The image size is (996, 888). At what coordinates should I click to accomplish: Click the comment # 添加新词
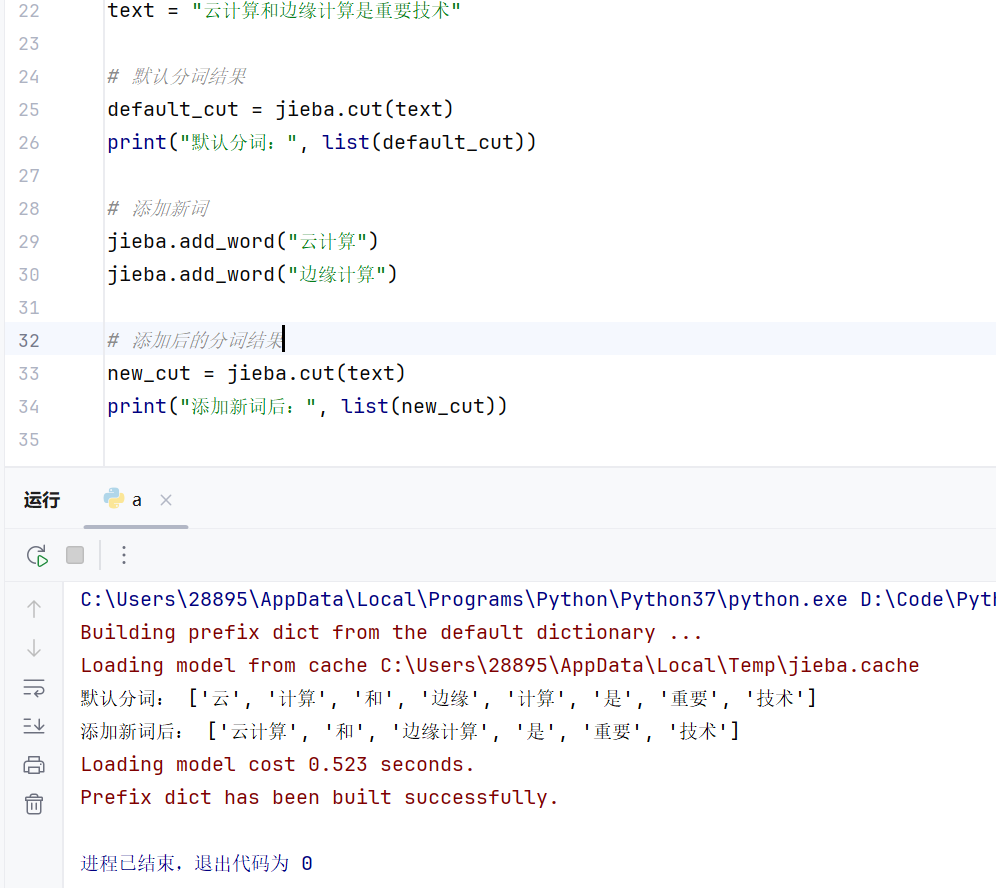(158, 209)
